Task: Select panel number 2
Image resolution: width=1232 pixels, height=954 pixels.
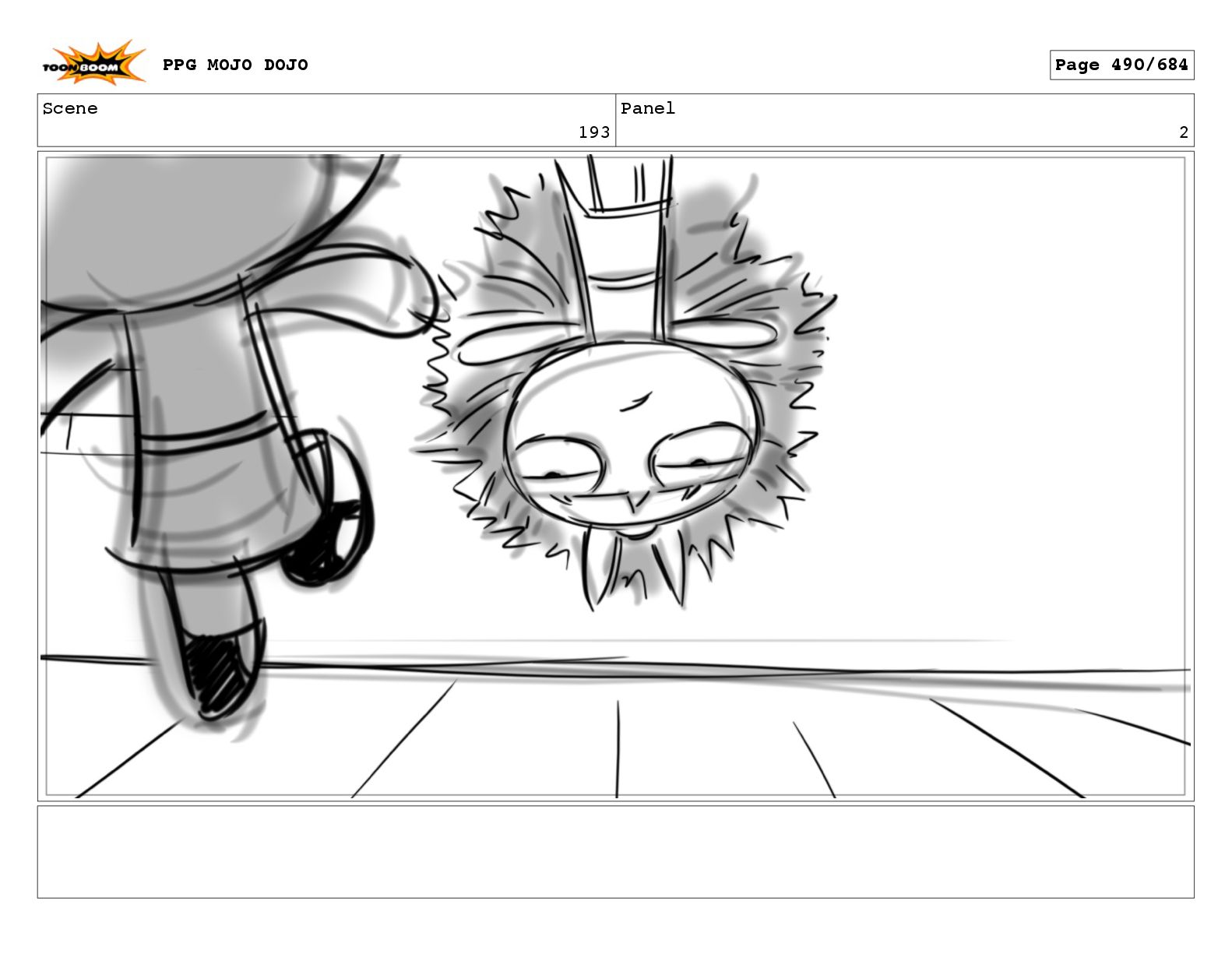Action: tap(1184, 132)
